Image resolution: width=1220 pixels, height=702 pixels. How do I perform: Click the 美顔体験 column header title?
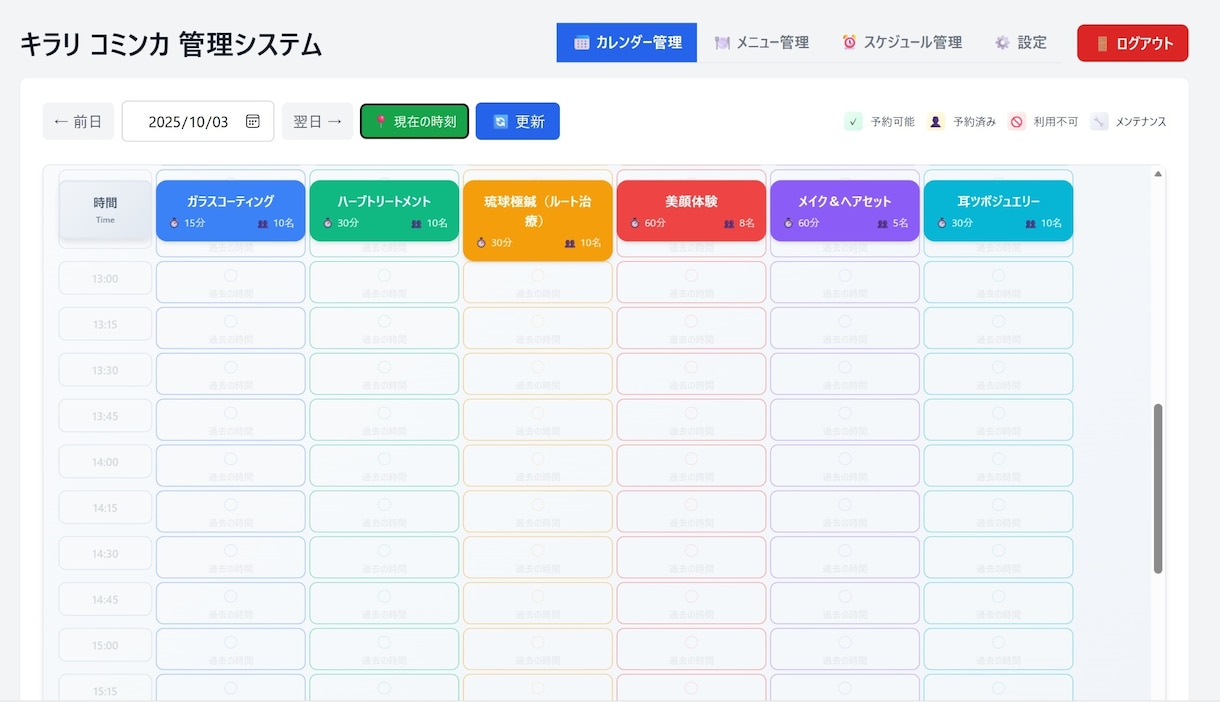692,201
